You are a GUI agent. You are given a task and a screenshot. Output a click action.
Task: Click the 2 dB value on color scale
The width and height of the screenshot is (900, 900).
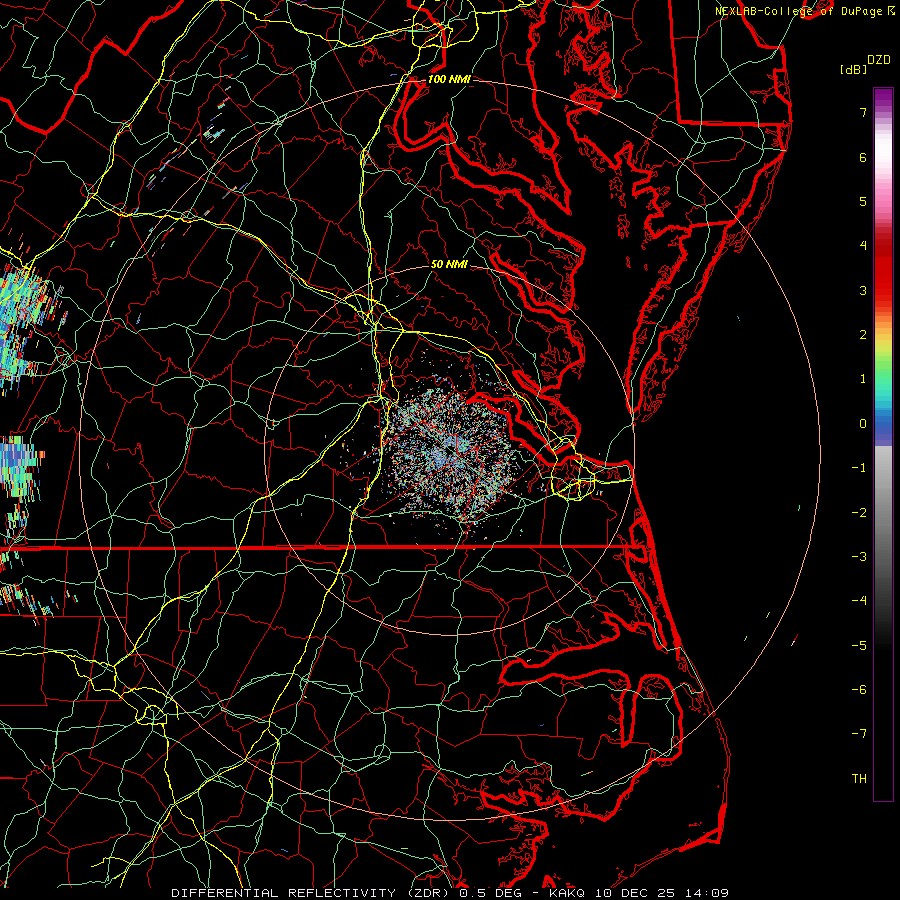click(x=863, y=335)
